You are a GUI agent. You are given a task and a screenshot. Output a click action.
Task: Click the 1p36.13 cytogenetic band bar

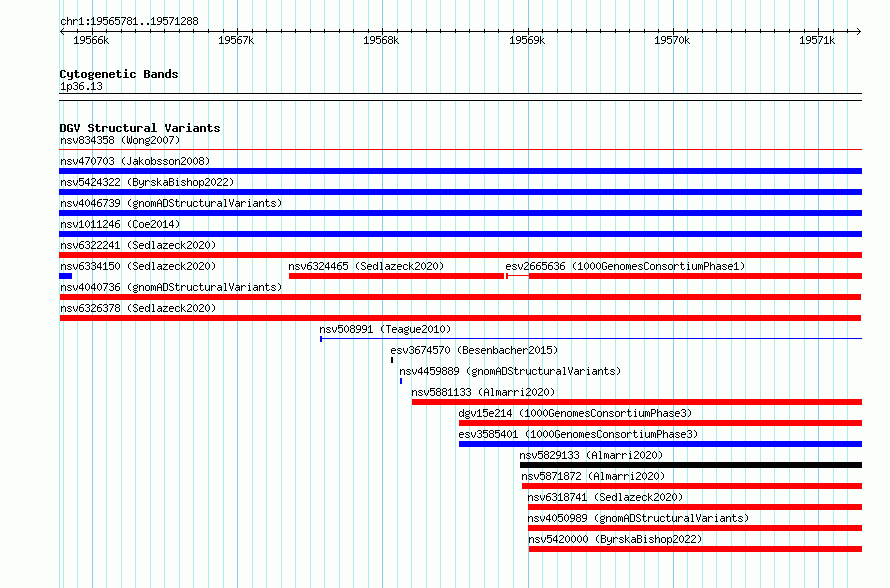pyautogui.click(x=460, y=97)
